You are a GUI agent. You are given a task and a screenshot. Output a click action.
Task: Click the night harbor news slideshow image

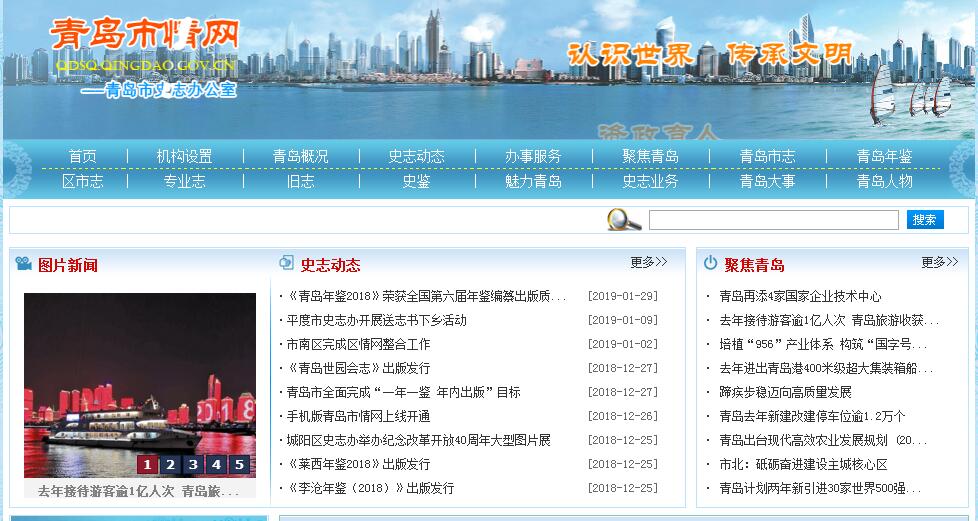click(140, 385)
